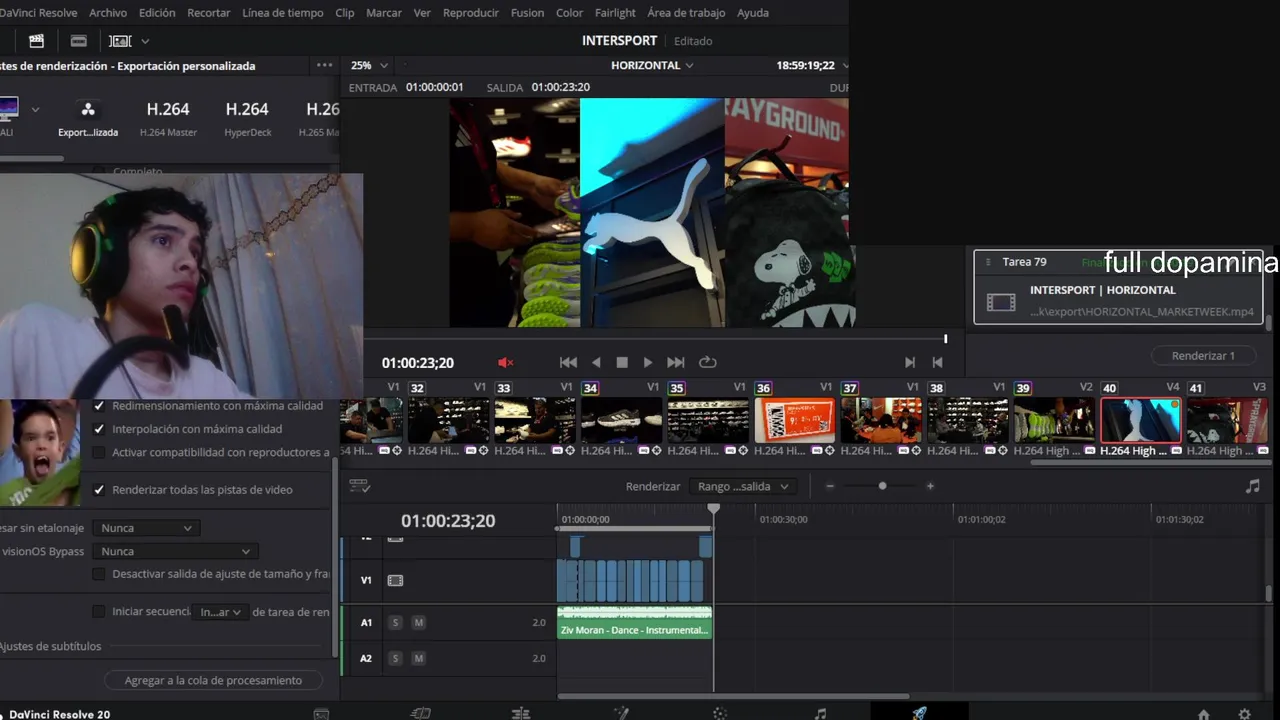The image size is (1280, 720).
Task: Click the Home project manager icon
Action: click(1204, 714)
